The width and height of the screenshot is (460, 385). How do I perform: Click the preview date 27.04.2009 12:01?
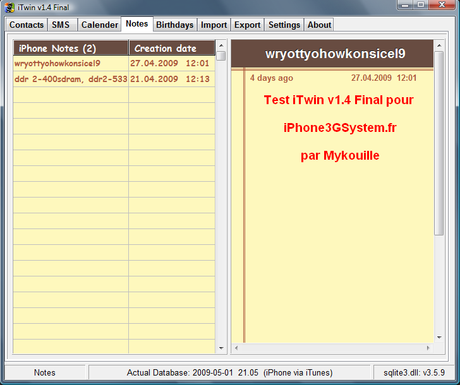point(384,78)
